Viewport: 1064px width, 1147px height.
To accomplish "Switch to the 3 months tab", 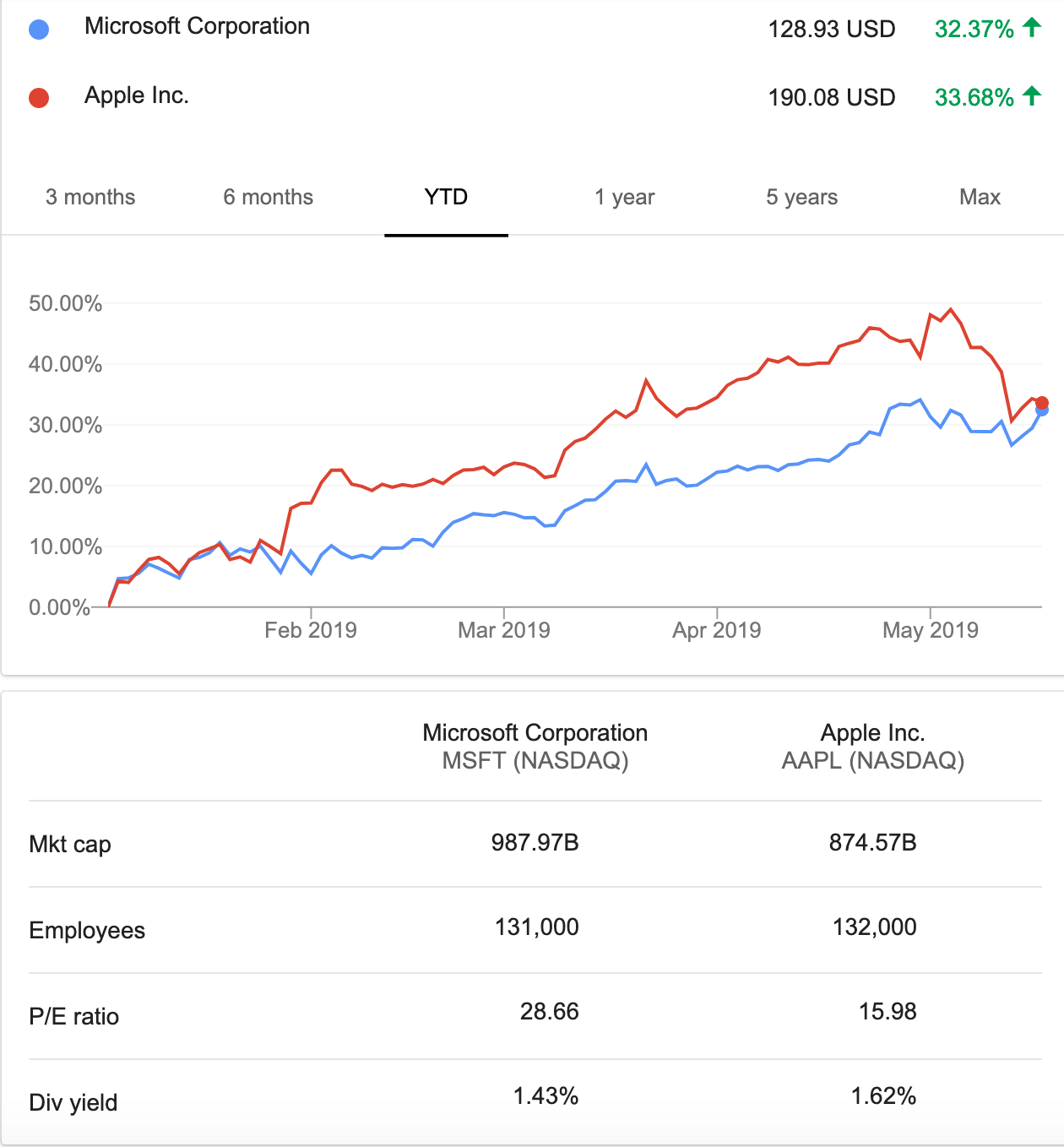I will point(90,197).
